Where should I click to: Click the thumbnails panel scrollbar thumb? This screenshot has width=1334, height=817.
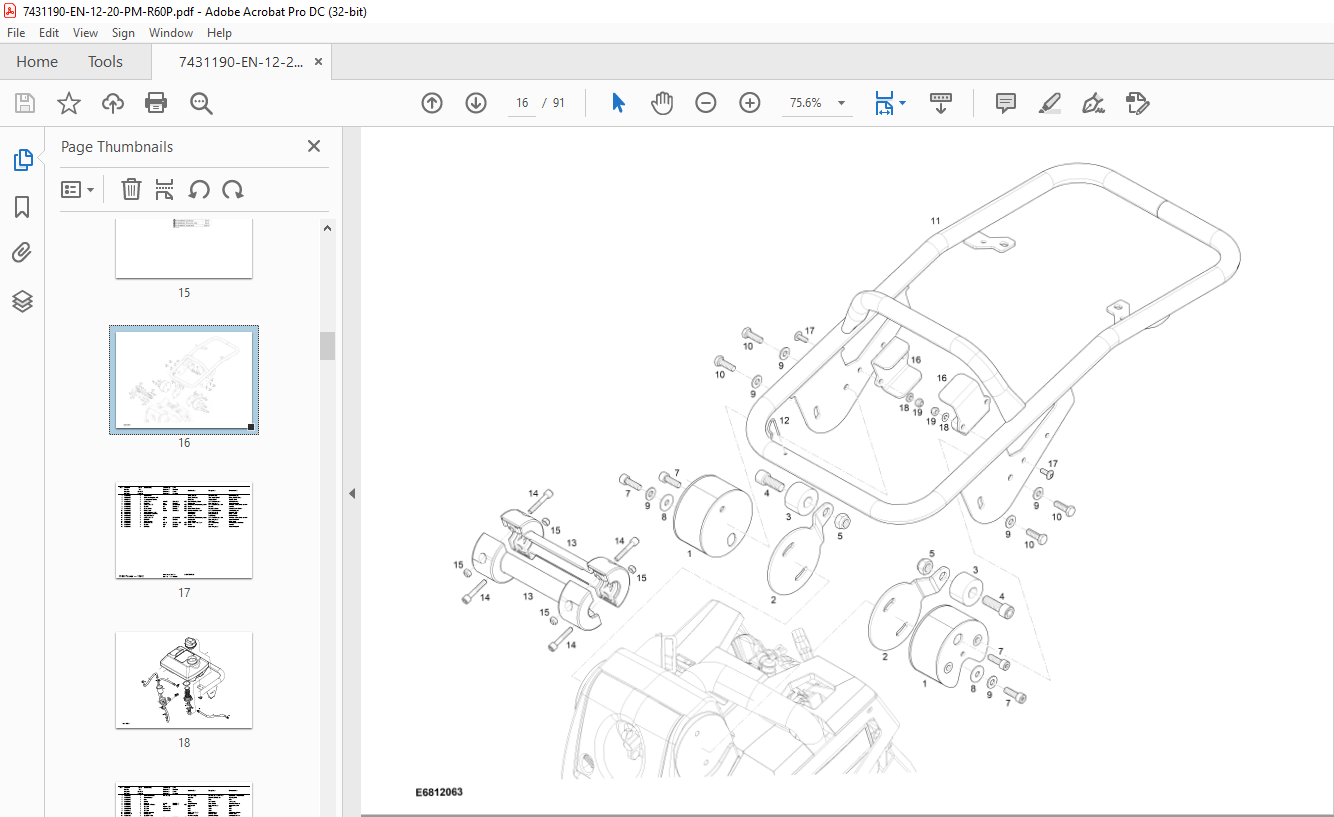pyautogui.click(x=327, y=346)
